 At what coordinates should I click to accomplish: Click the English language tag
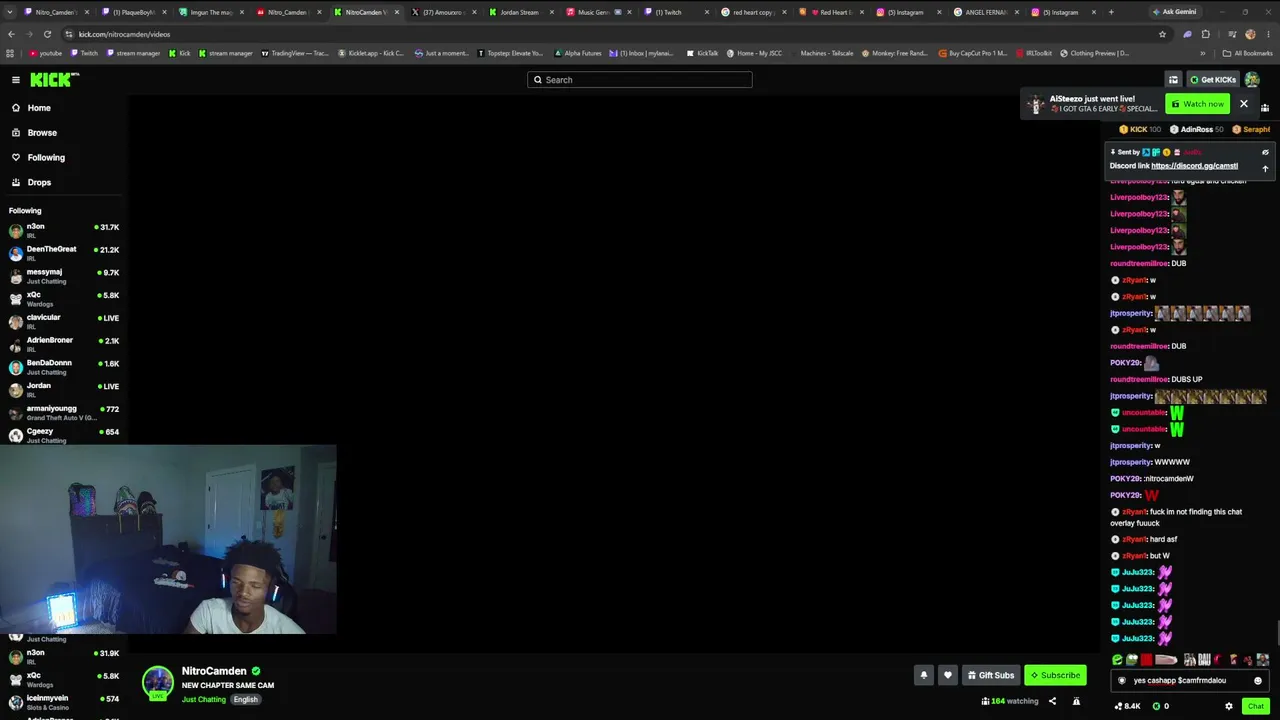(246, 700)
